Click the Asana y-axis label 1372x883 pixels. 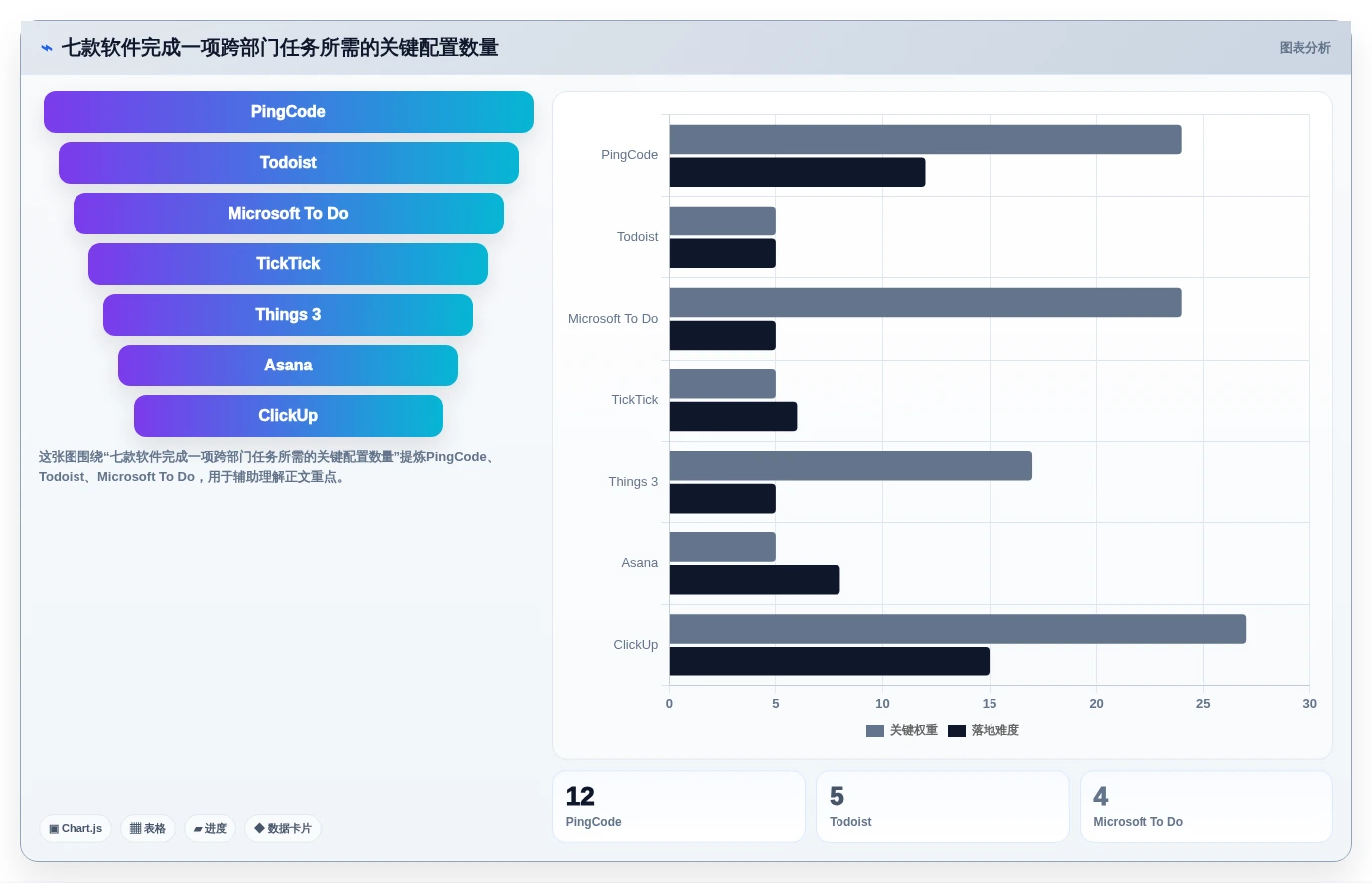639,563
